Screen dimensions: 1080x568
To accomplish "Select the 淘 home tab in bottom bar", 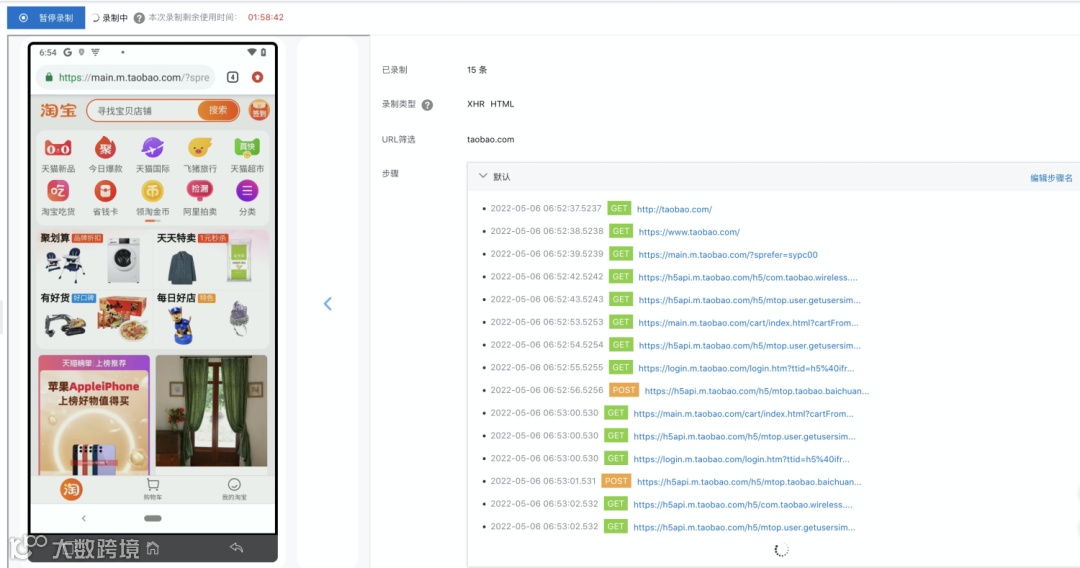I will click(x=71, y=490).
